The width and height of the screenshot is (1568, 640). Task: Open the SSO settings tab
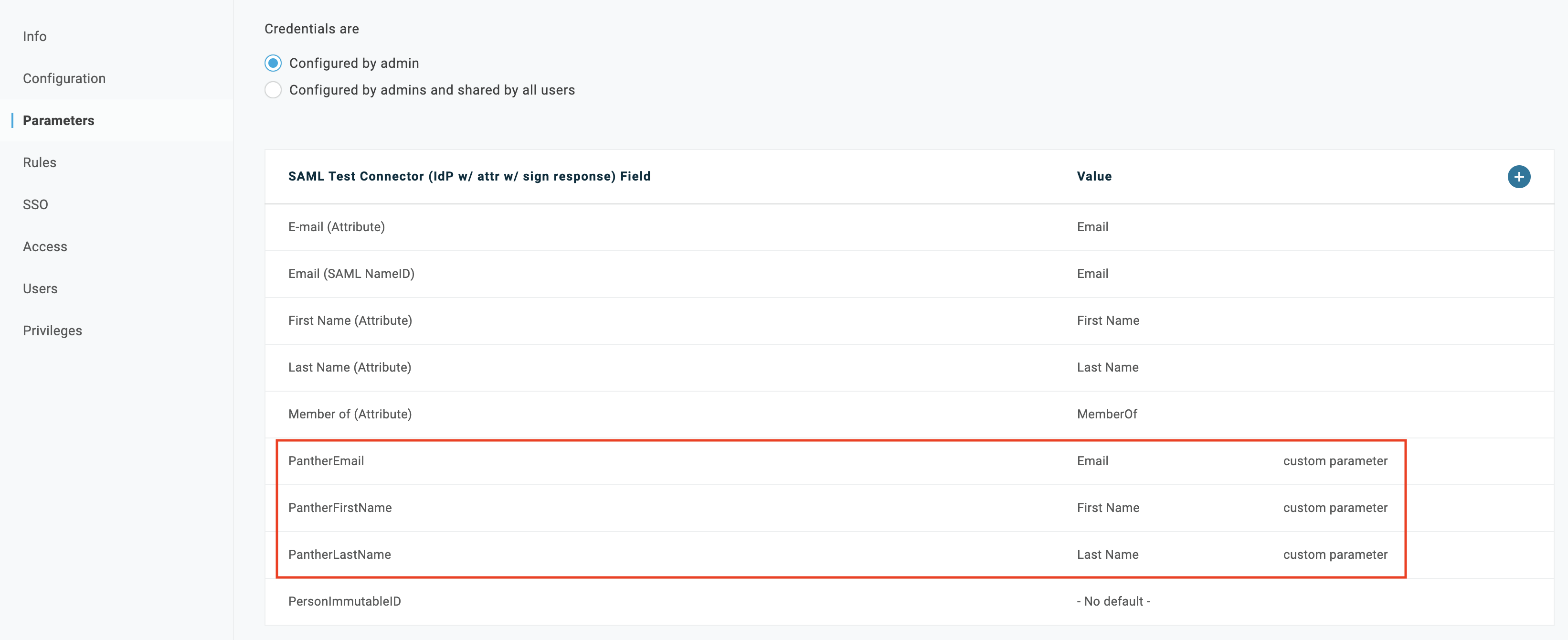click(x=35, y=204)
